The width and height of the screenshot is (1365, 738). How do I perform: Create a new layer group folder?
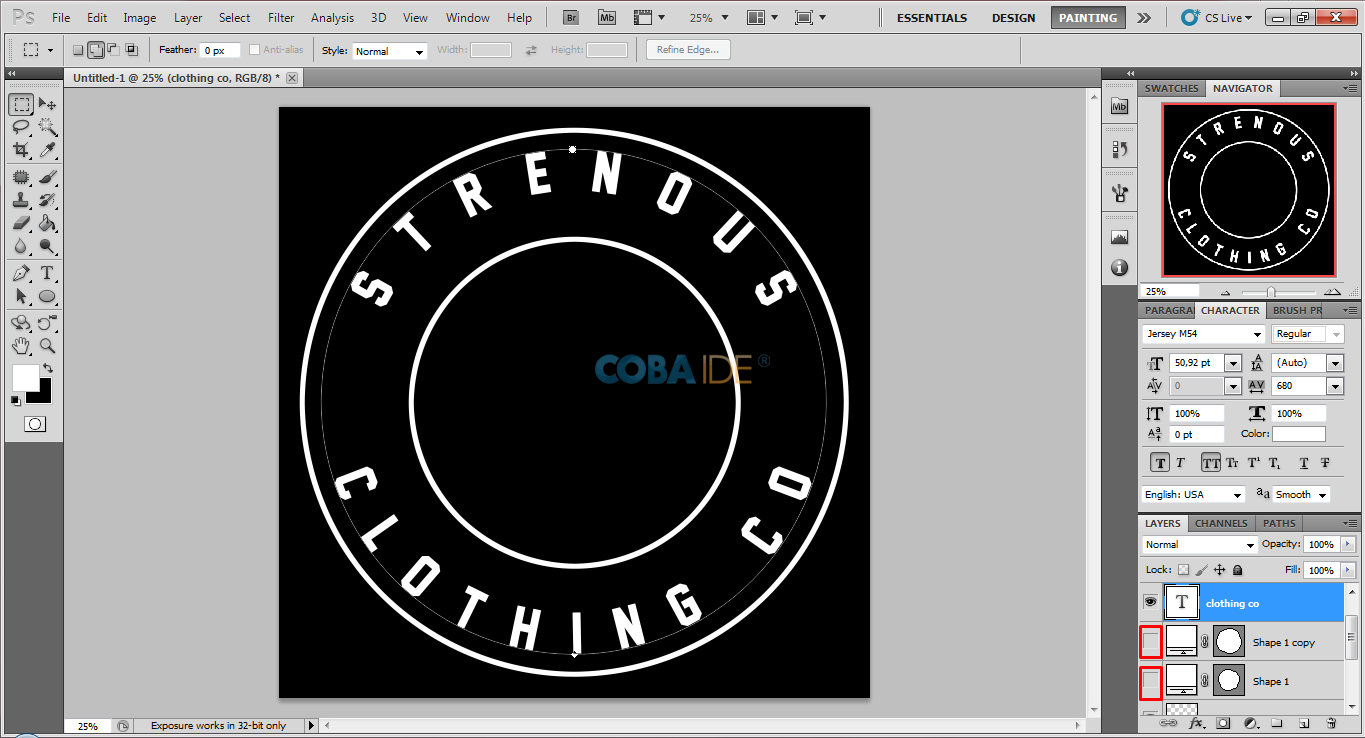click(x=1277, y=722)
